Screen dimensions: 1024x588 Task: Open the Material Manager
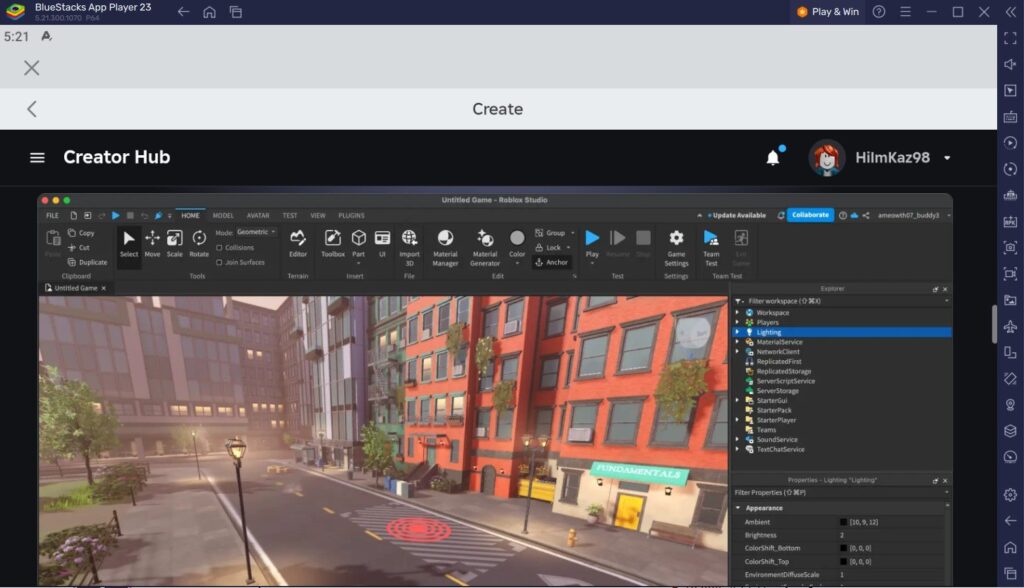[446, 243]
